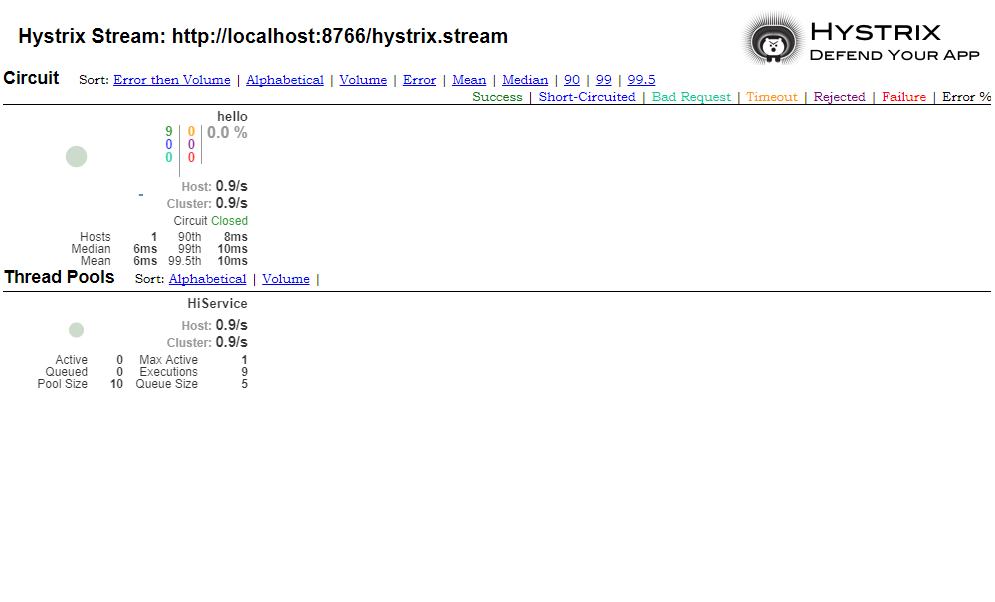Sort circuits by 99 percentile

[x=603, y=80]
